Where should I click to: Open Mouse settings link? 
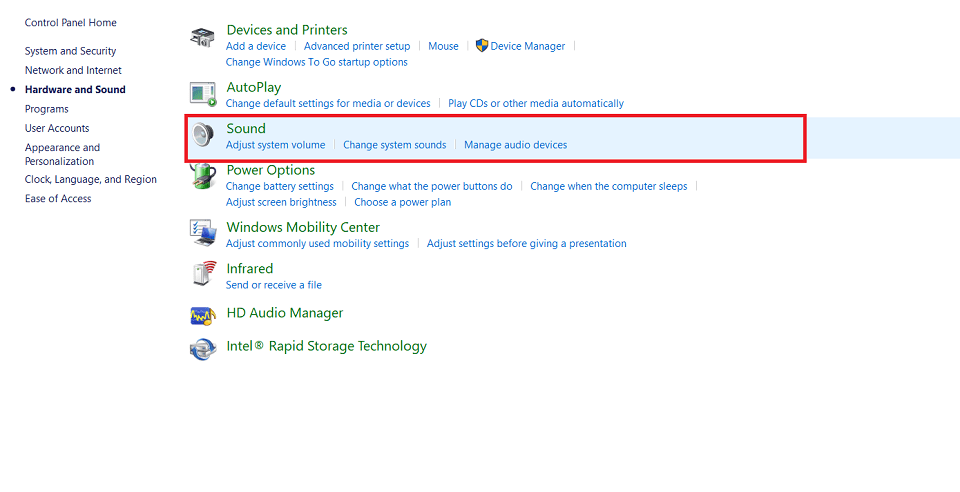point(443,46)
